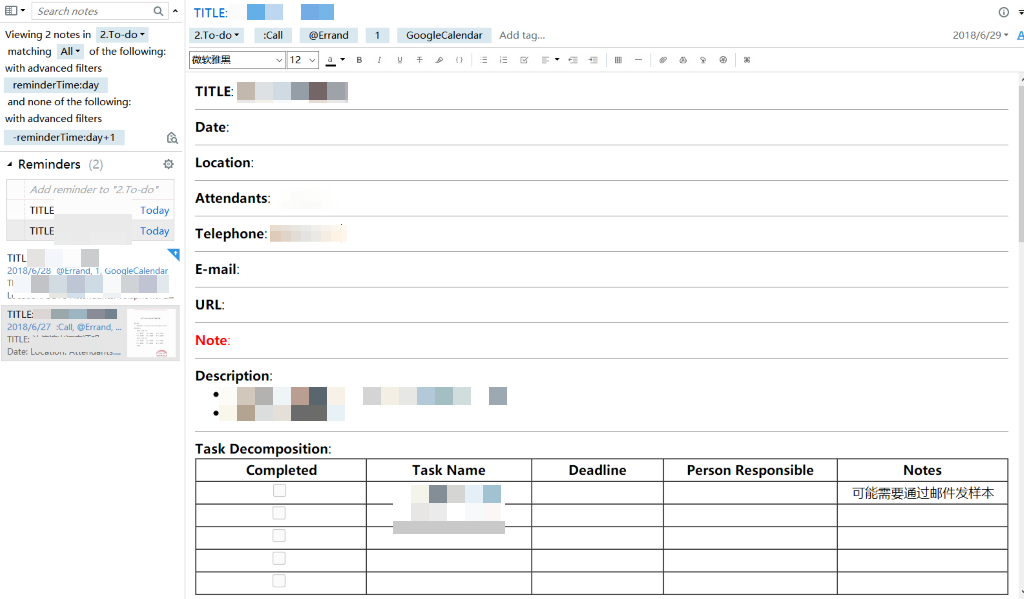
Task: Click the @Errand tag
Action: pyautogui.click(x=328, y=35)
